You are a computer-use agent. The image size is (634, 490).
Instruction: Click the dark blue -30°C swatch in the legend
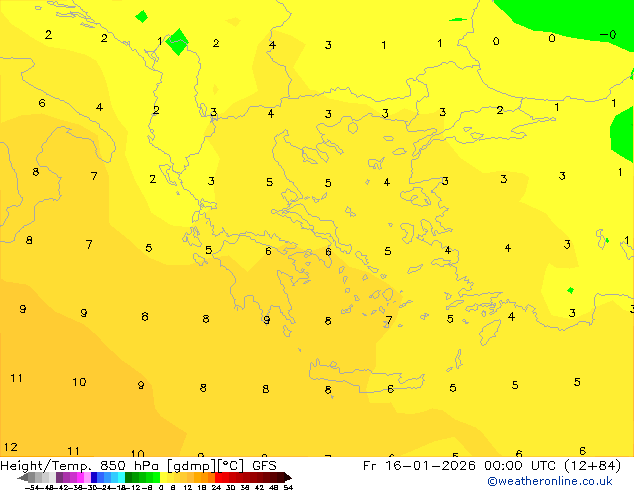(x=94, y=478)
